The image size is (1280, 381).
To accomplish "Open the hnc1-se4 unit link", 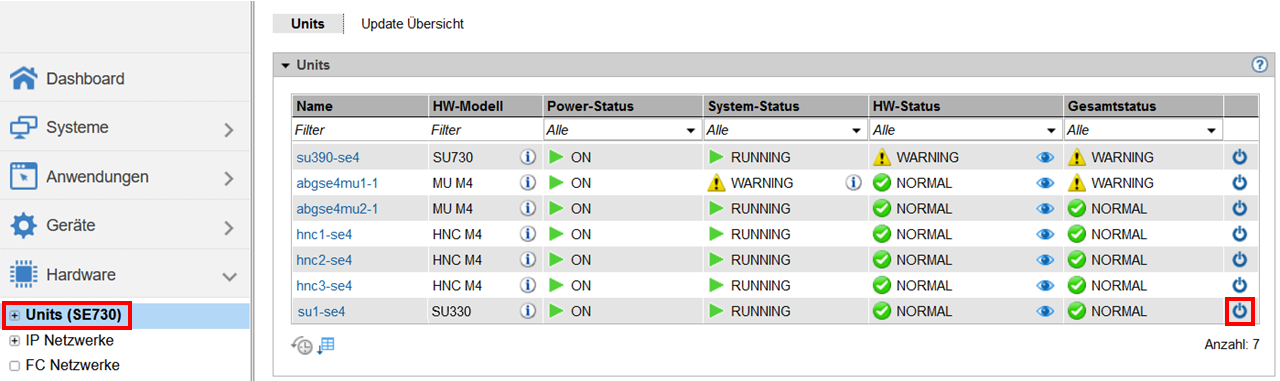I will tap(324, 234).
